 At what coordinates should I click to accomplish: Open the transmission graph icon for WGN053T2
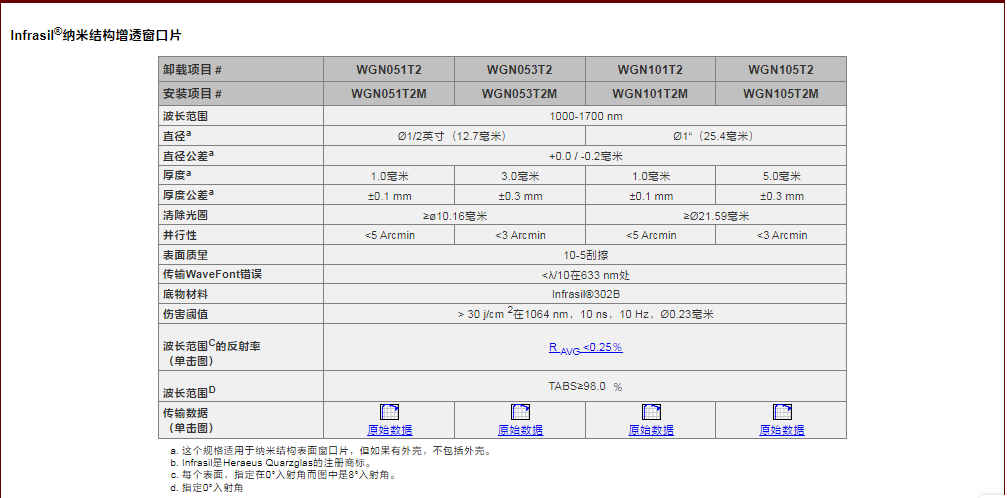tap(520, 411)
